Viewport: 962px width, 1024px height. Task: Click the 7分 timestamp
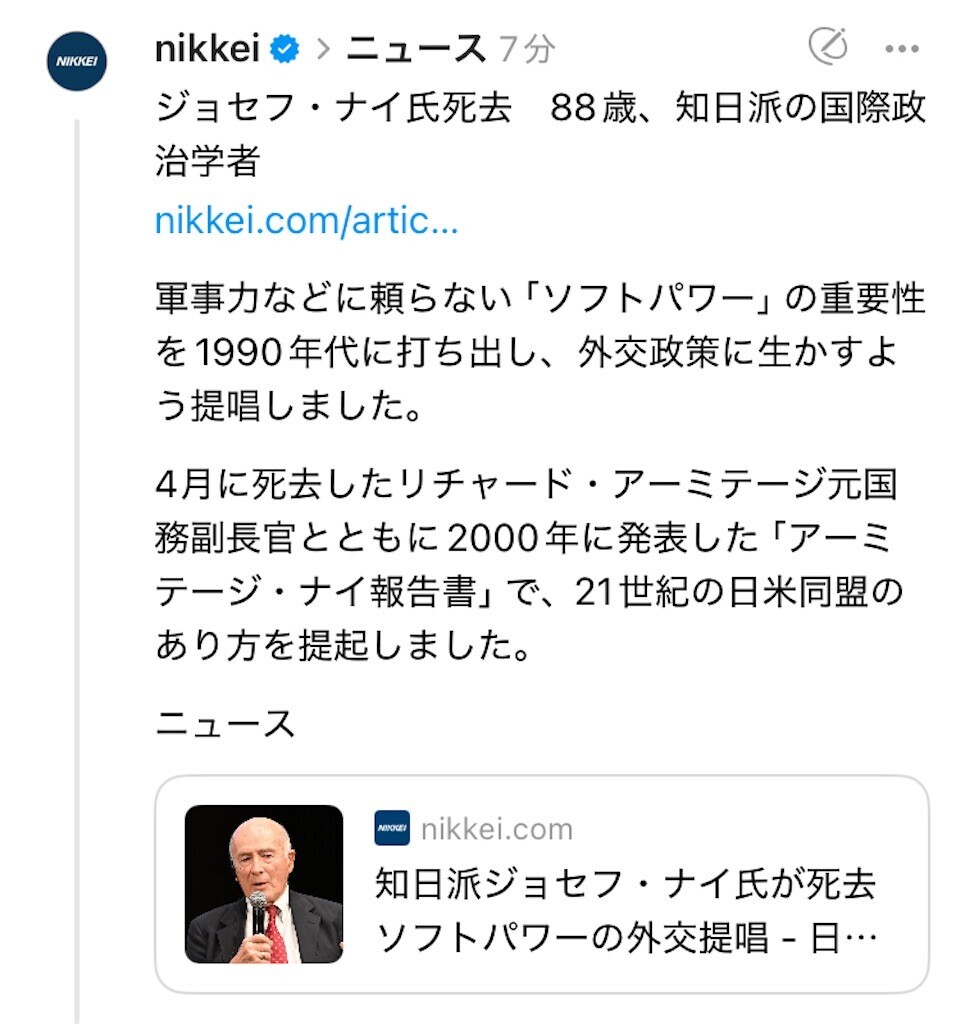(527, 50)
